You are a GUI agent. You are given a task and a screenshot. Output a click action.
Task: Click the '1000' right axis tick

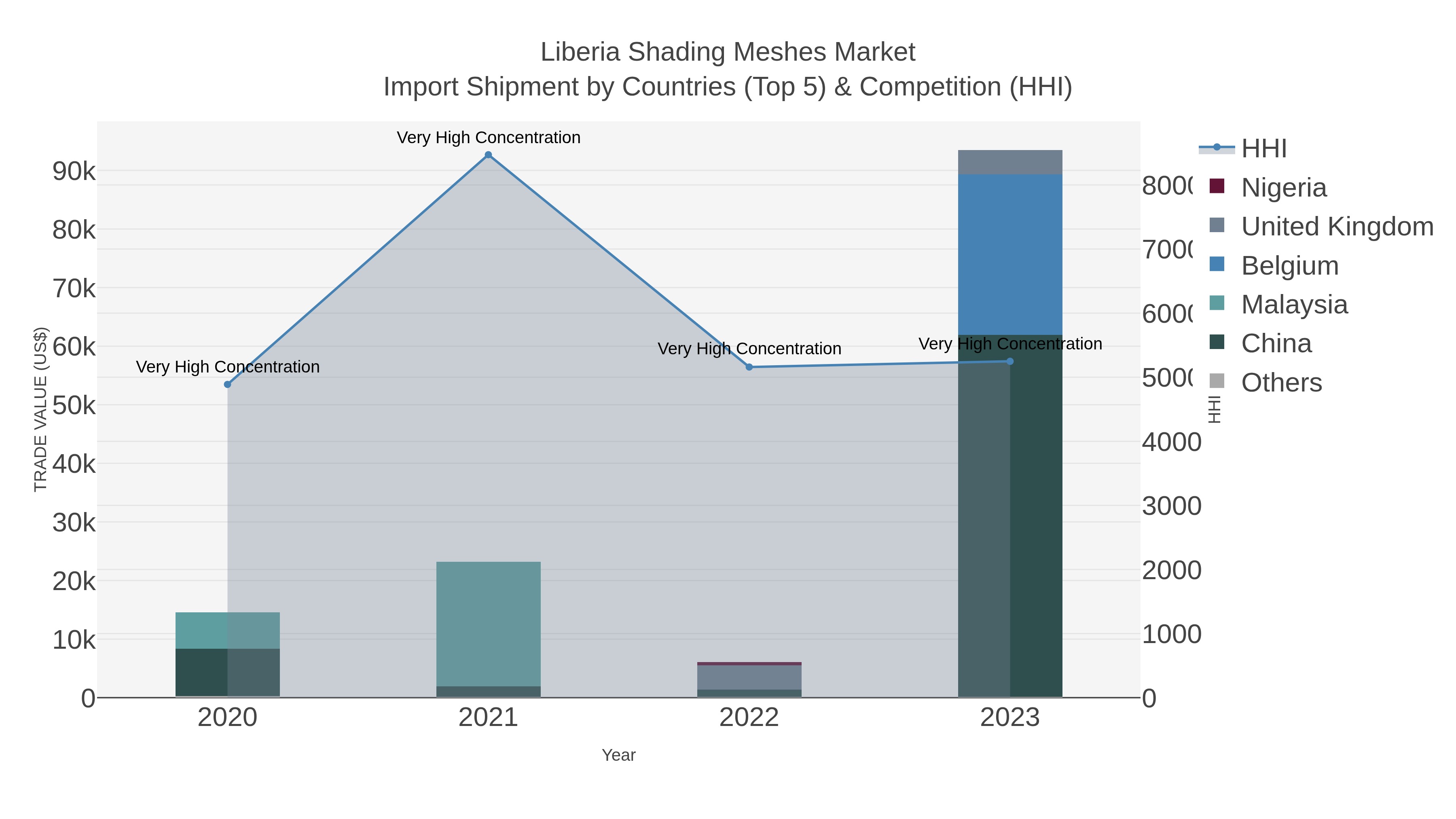[1172, 634]
